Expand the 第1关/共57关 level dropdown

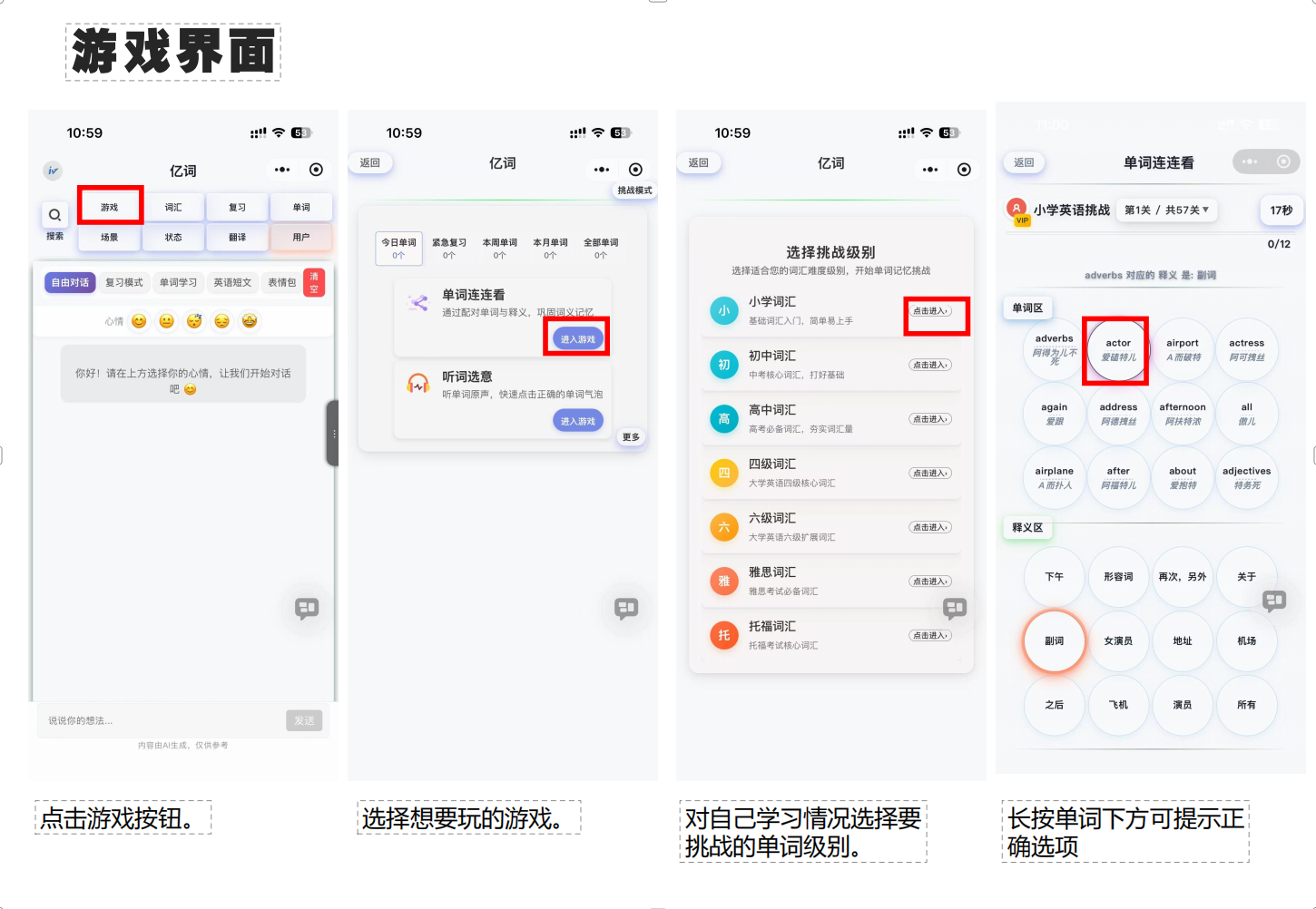[1167, 210]
